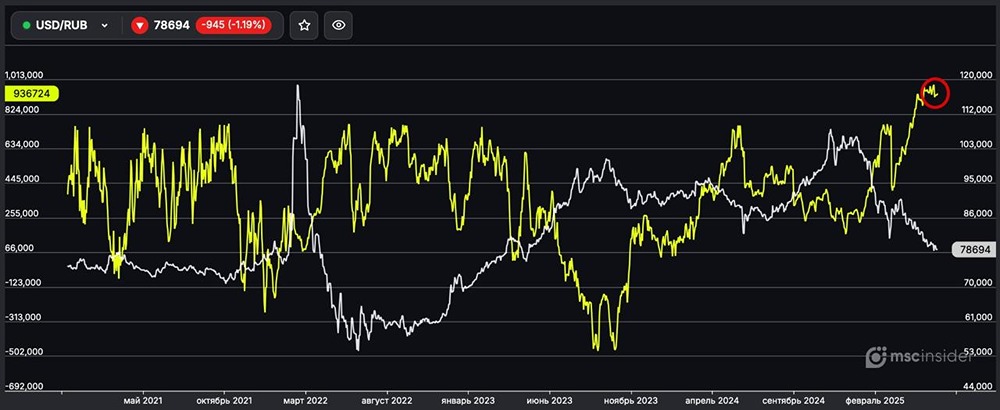1000x410 pixels.
Task: Click the 445,000 left axis tick
Action: pyautogui.click(x=22, y=179)
